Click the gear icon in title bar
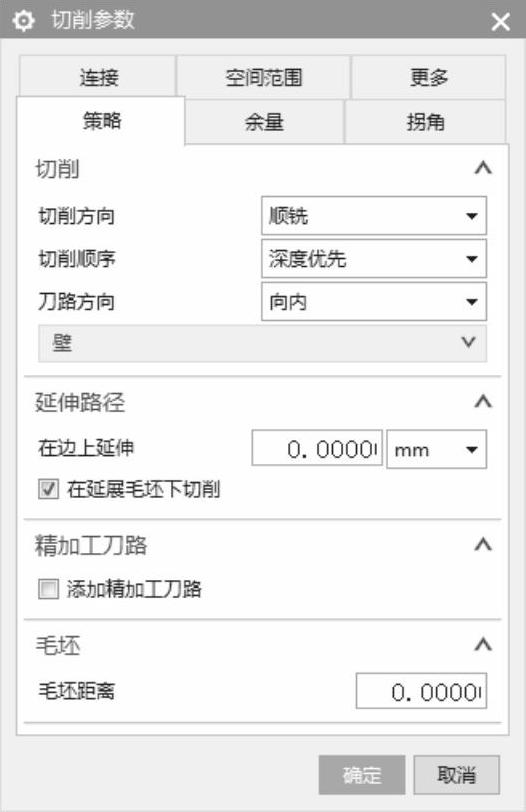The height and width of the screenshot is (812, 526). click(23, 21)
